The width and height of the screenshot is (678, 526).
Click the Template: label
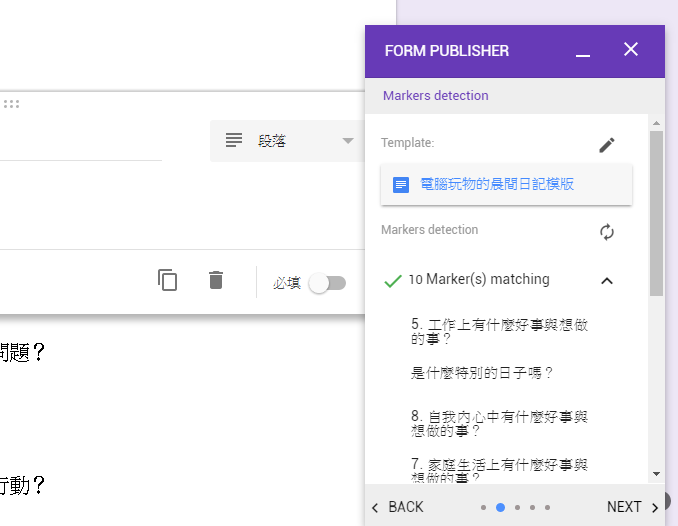[x=407, y=143]
